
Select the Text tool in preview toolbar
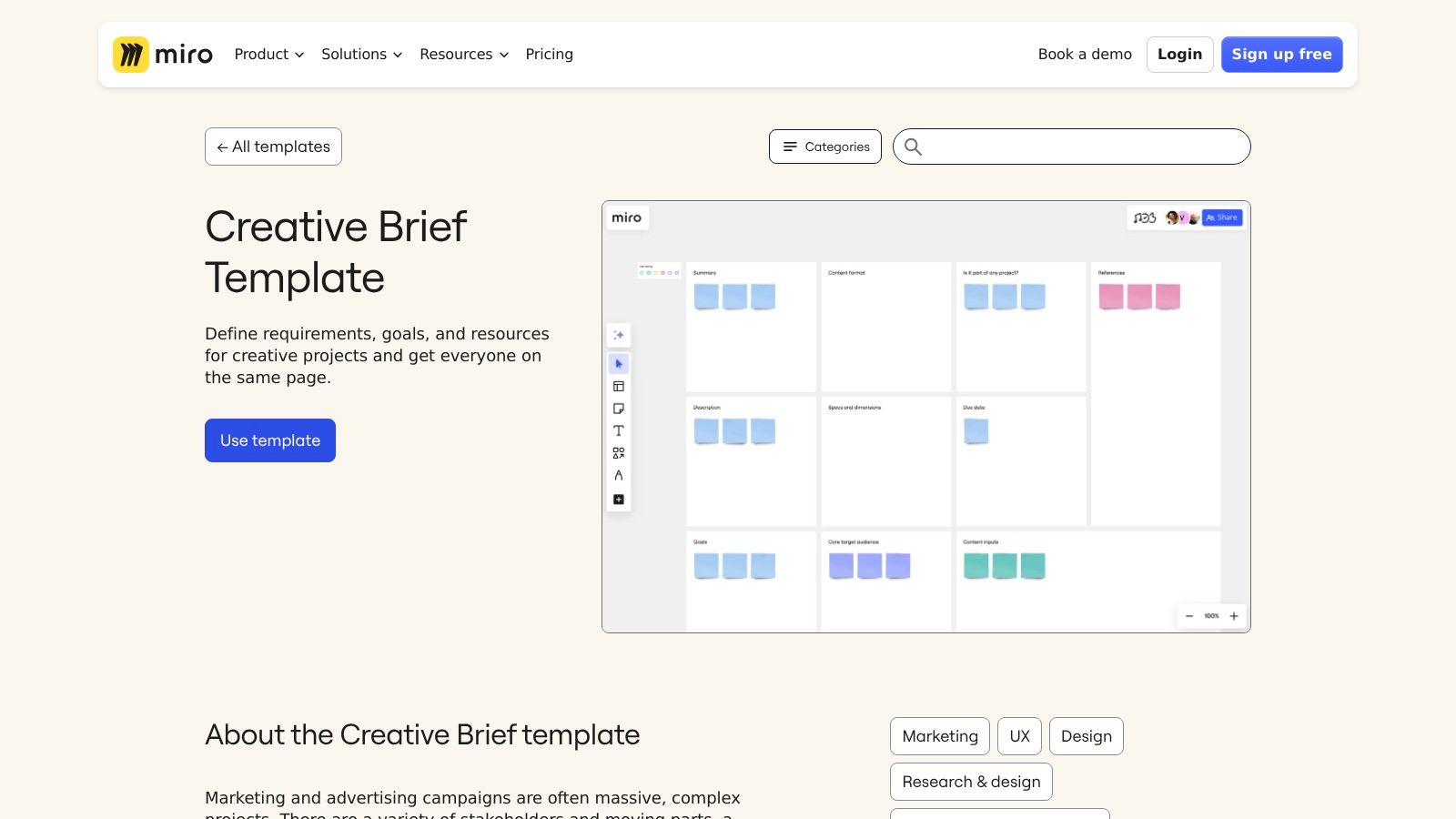(619, 430)
